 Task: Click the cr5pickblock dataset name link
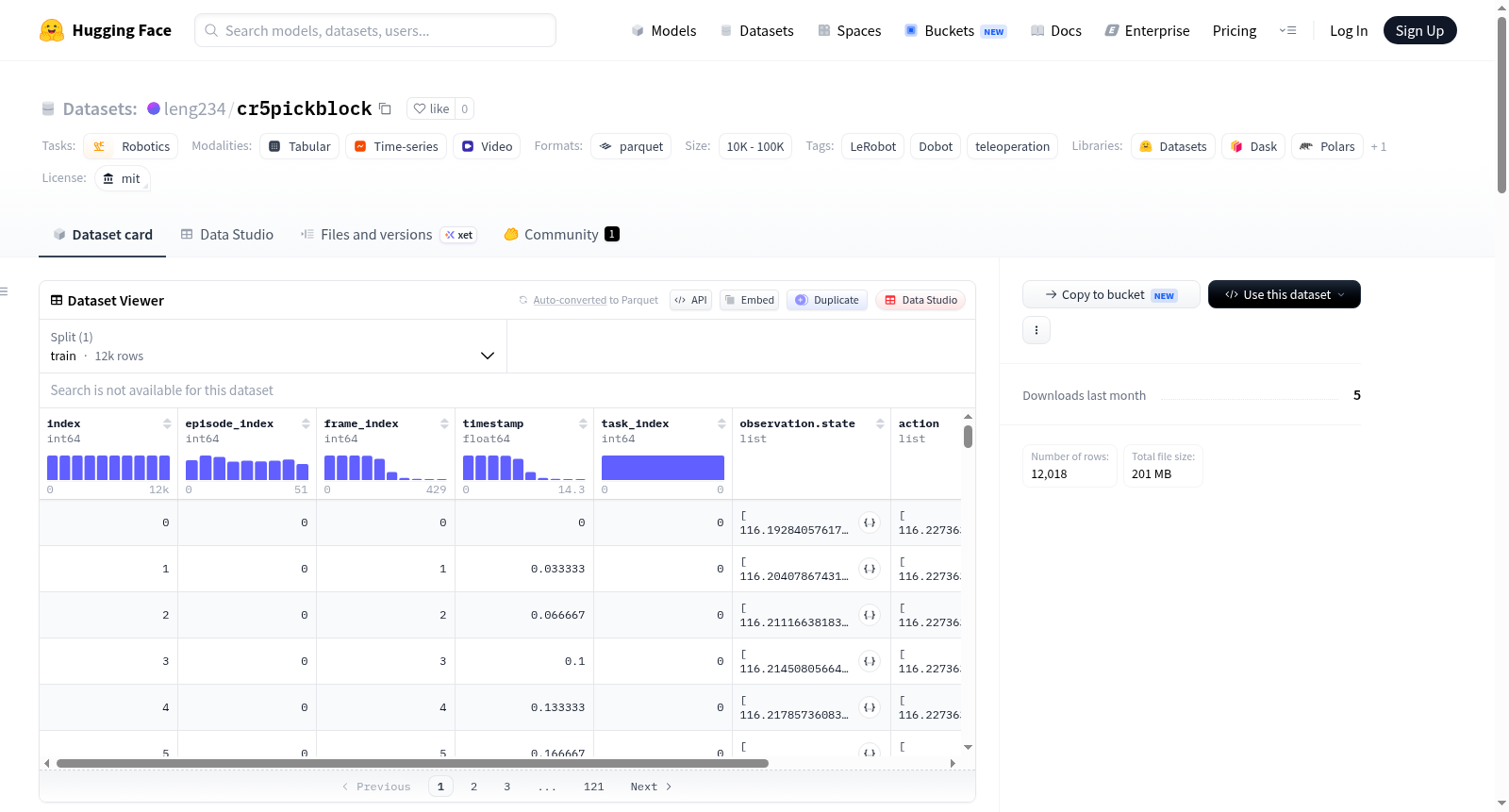(304, 108)
